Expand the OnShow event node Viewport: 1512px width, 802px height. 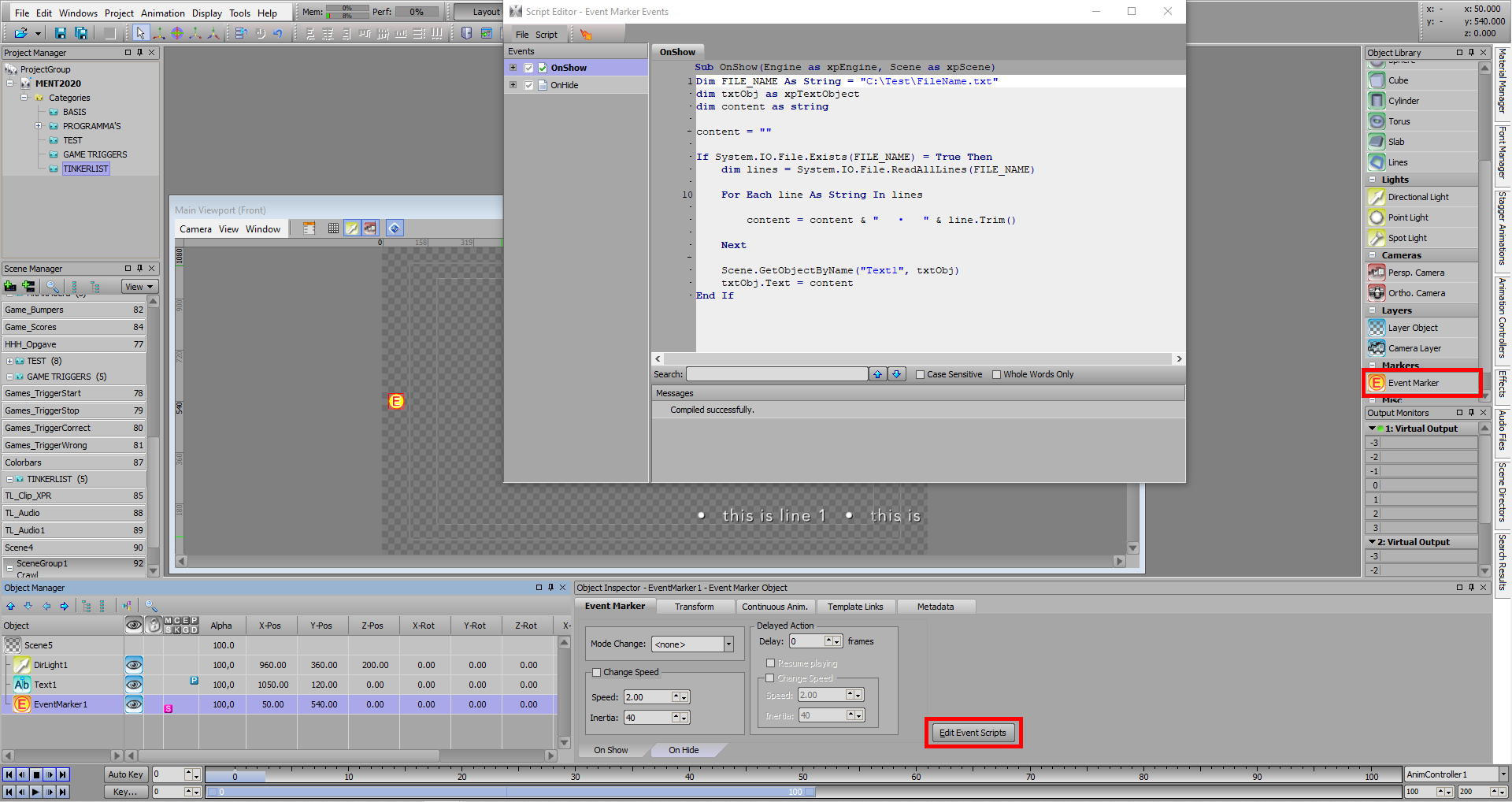pos(513,68)
